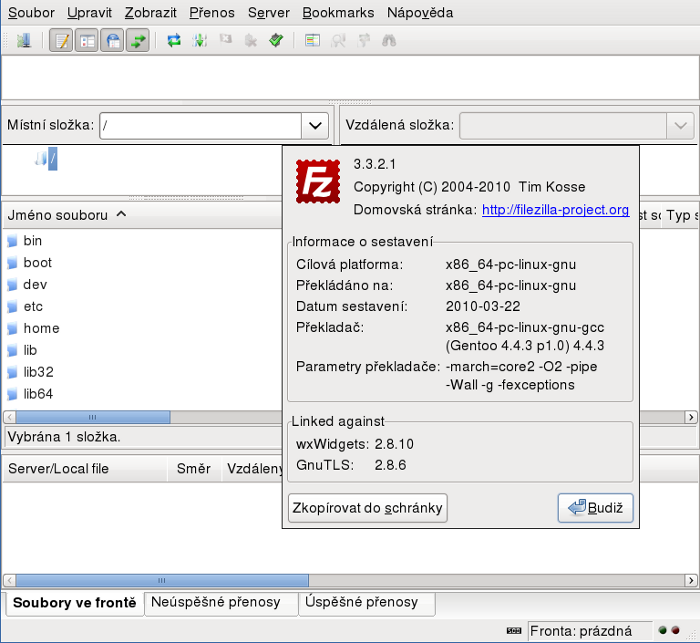Click the cancel current operation icon
This screenshot has width=700, height=643.
(x=225, y=41)
